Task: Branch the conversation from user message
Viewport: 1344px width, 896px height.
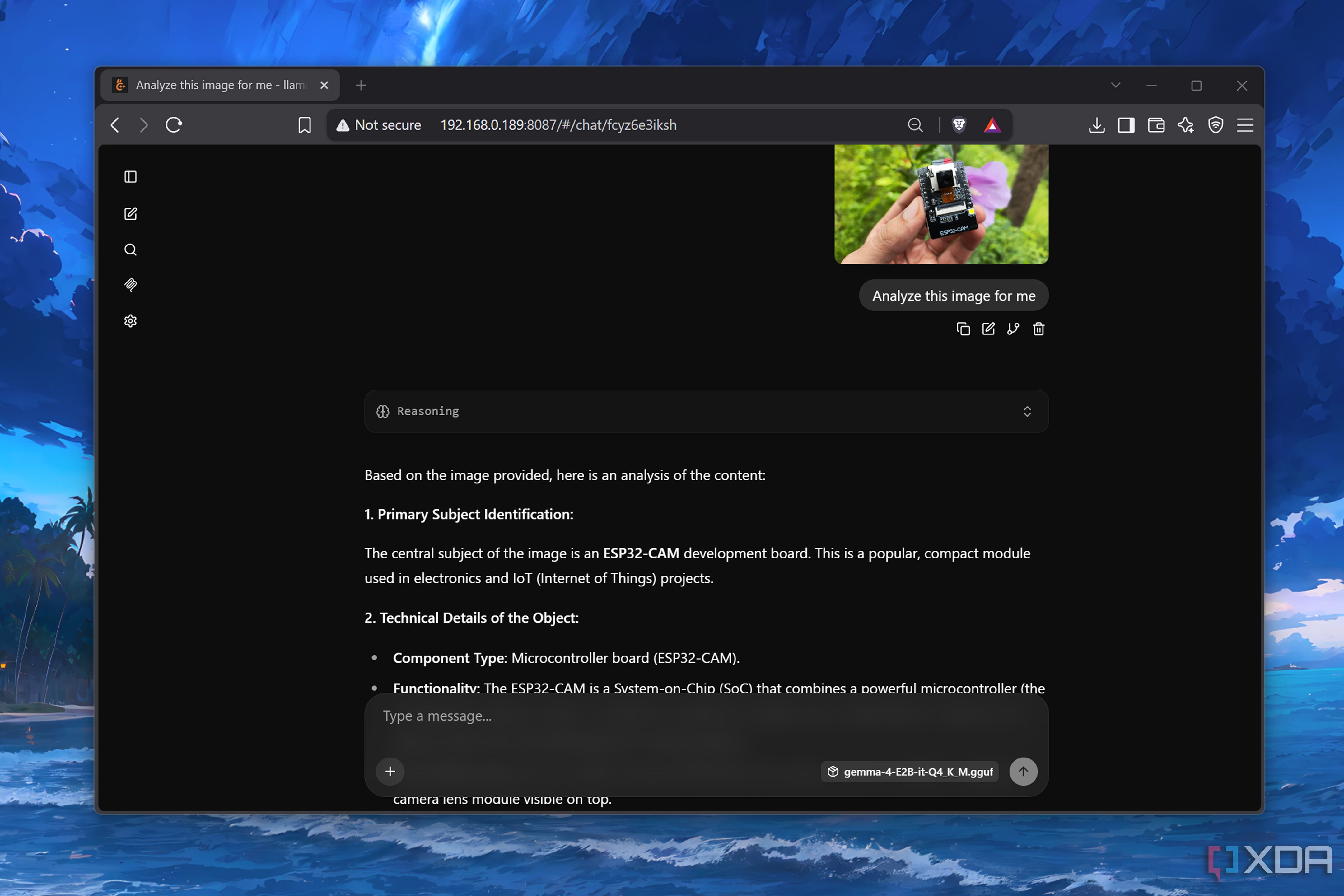Action: [1013, 329]
